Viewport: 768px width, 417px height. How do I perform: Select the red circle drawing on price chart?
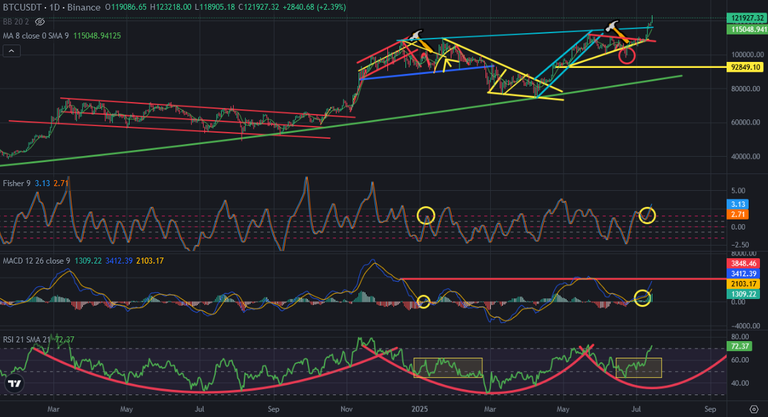click(627, 55)
